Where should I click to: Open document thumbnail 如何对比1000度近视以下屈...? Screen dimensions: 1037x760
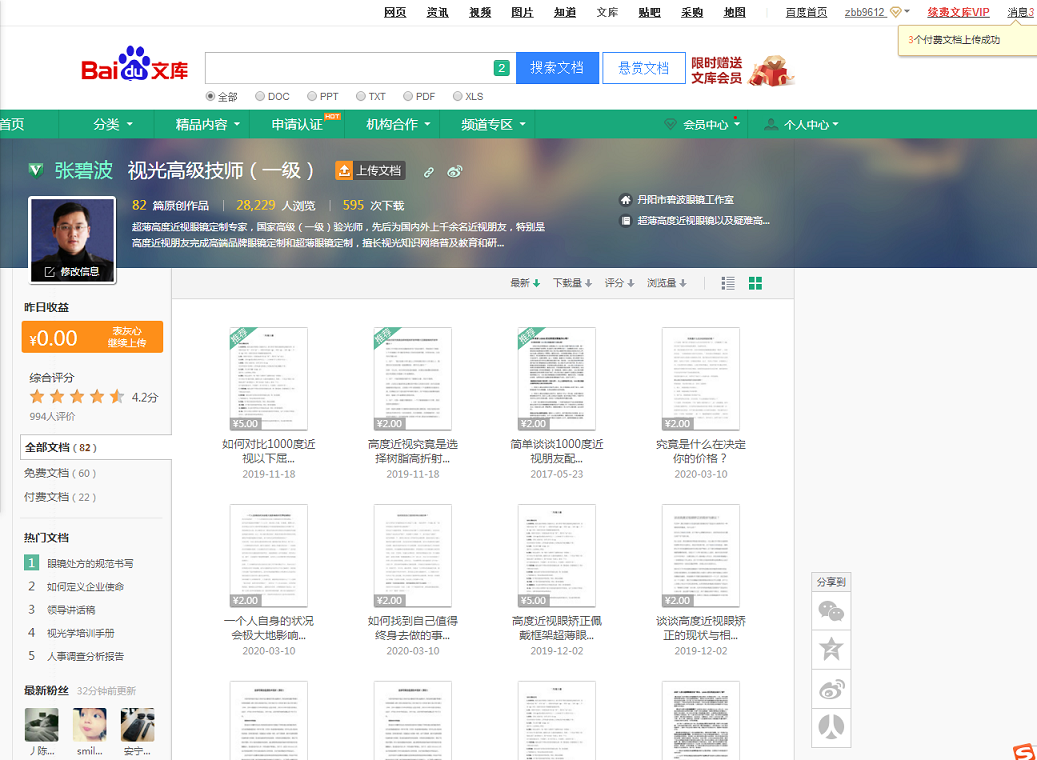[269, 378]
